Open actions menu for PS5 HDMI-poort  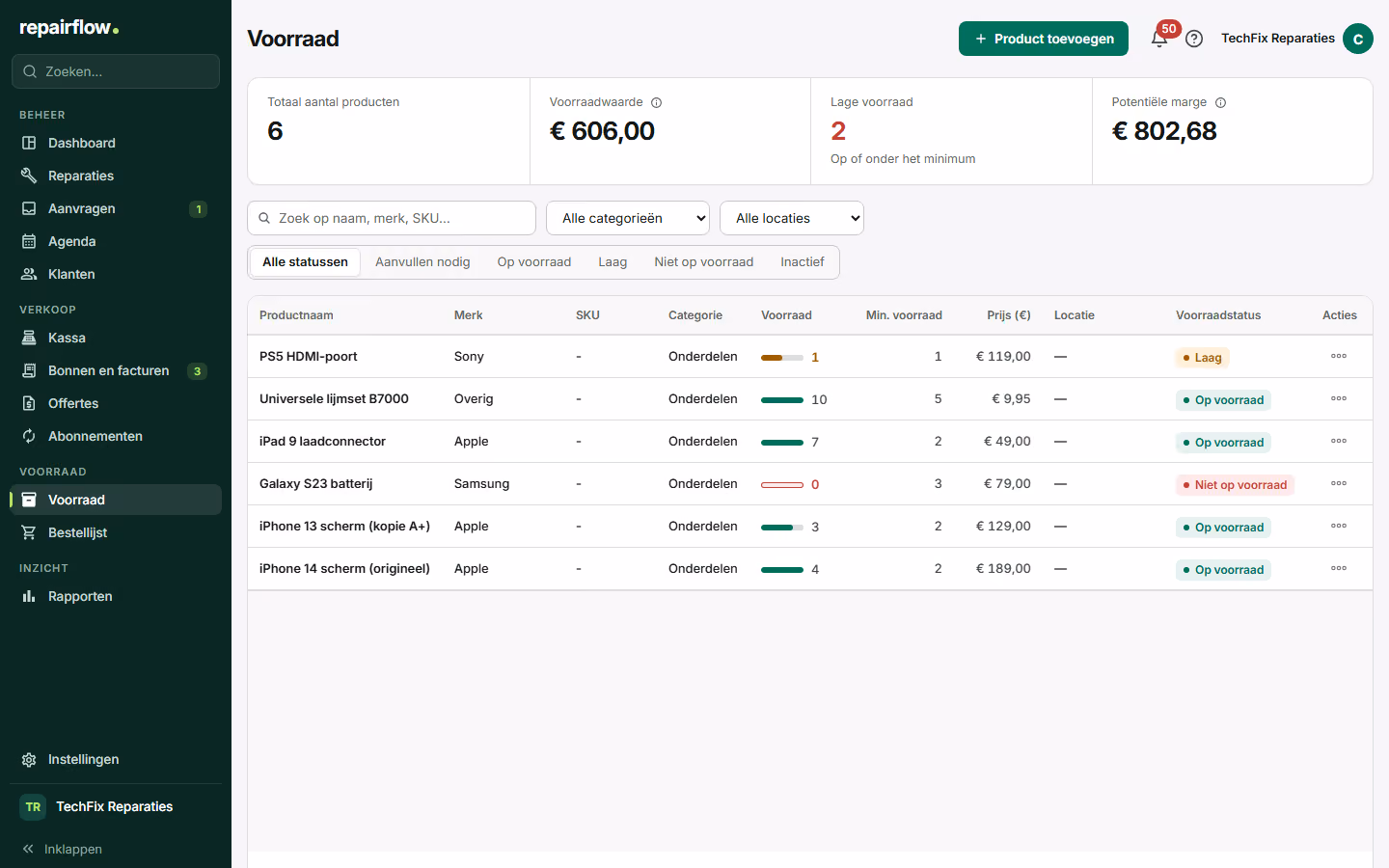[x=1339, y=357]
